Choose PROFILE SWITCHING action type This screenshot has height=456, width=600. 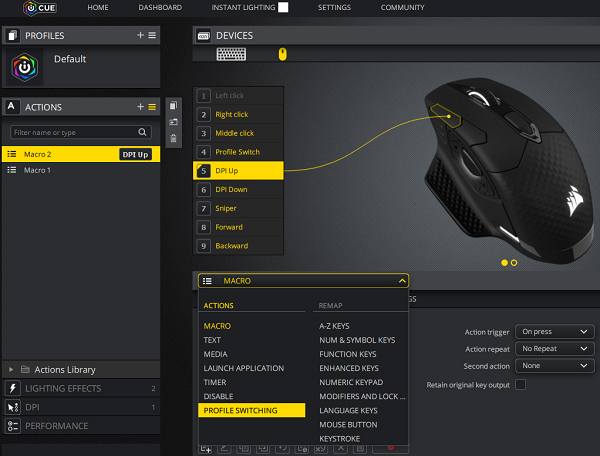pyautogui.click(x=252, y=410)
